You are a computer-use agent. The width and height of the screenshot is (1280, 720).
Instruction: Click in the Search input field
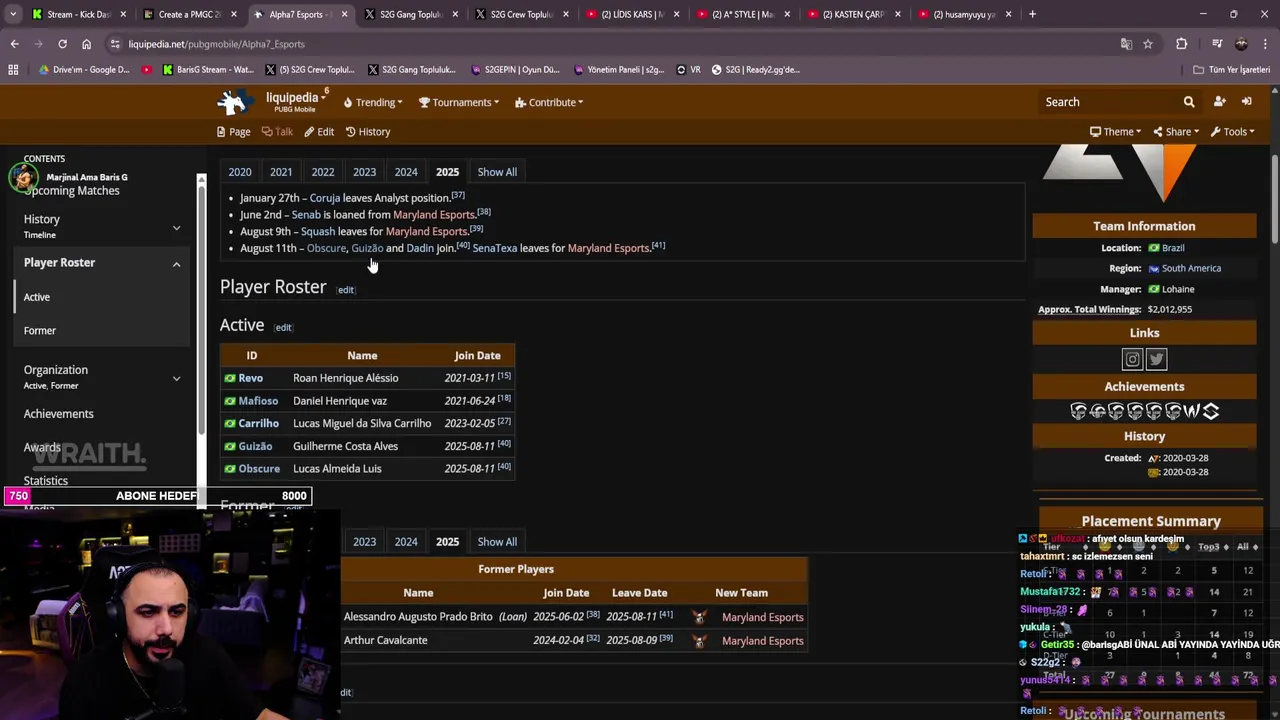1110,102
